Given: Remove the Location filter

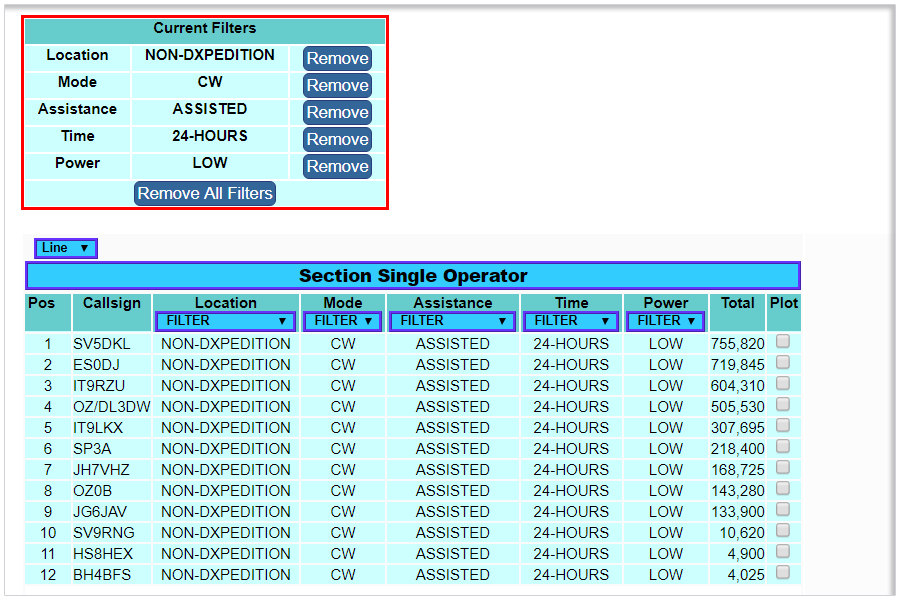Looking at the screenshot, I should tap(337, 58).
